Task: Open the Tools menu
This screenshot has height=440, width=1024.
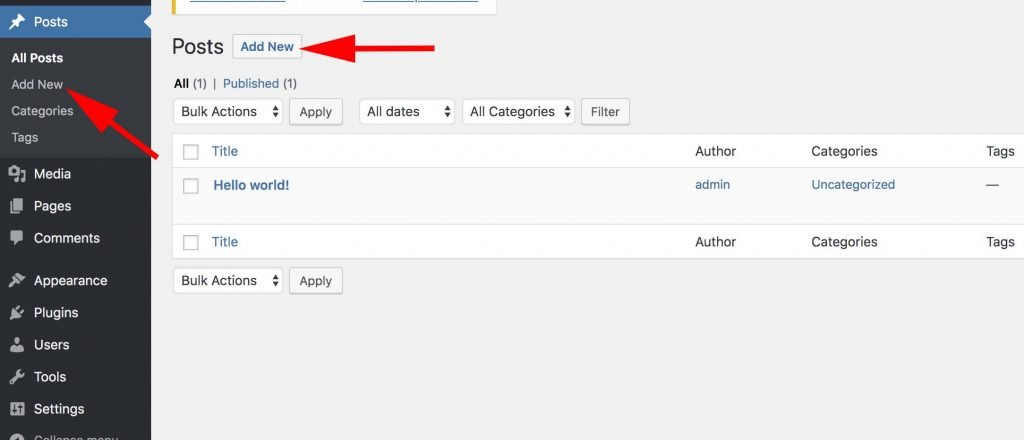Action: tap(50, 377)
